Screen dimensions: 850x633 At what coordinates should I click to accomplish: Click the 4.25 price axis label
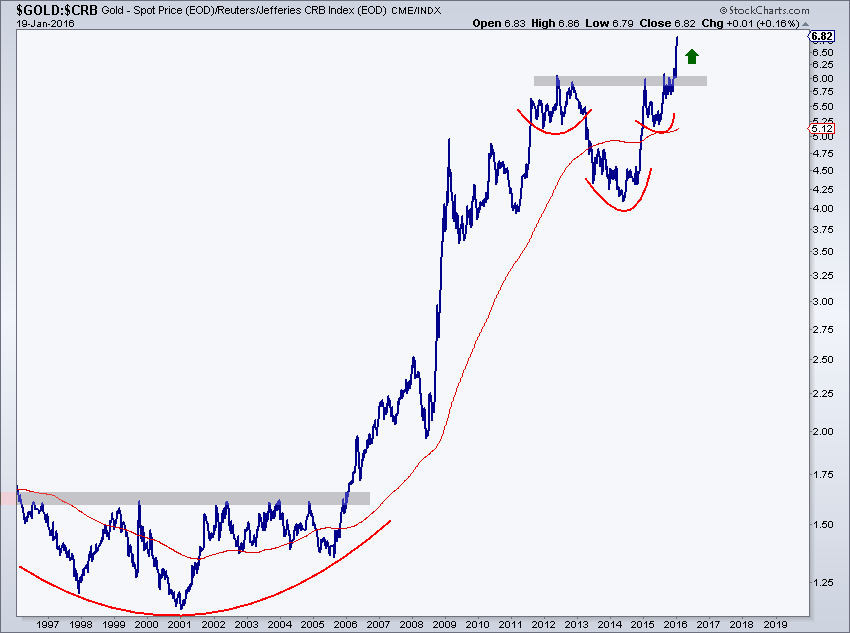[x=823, y=190]
